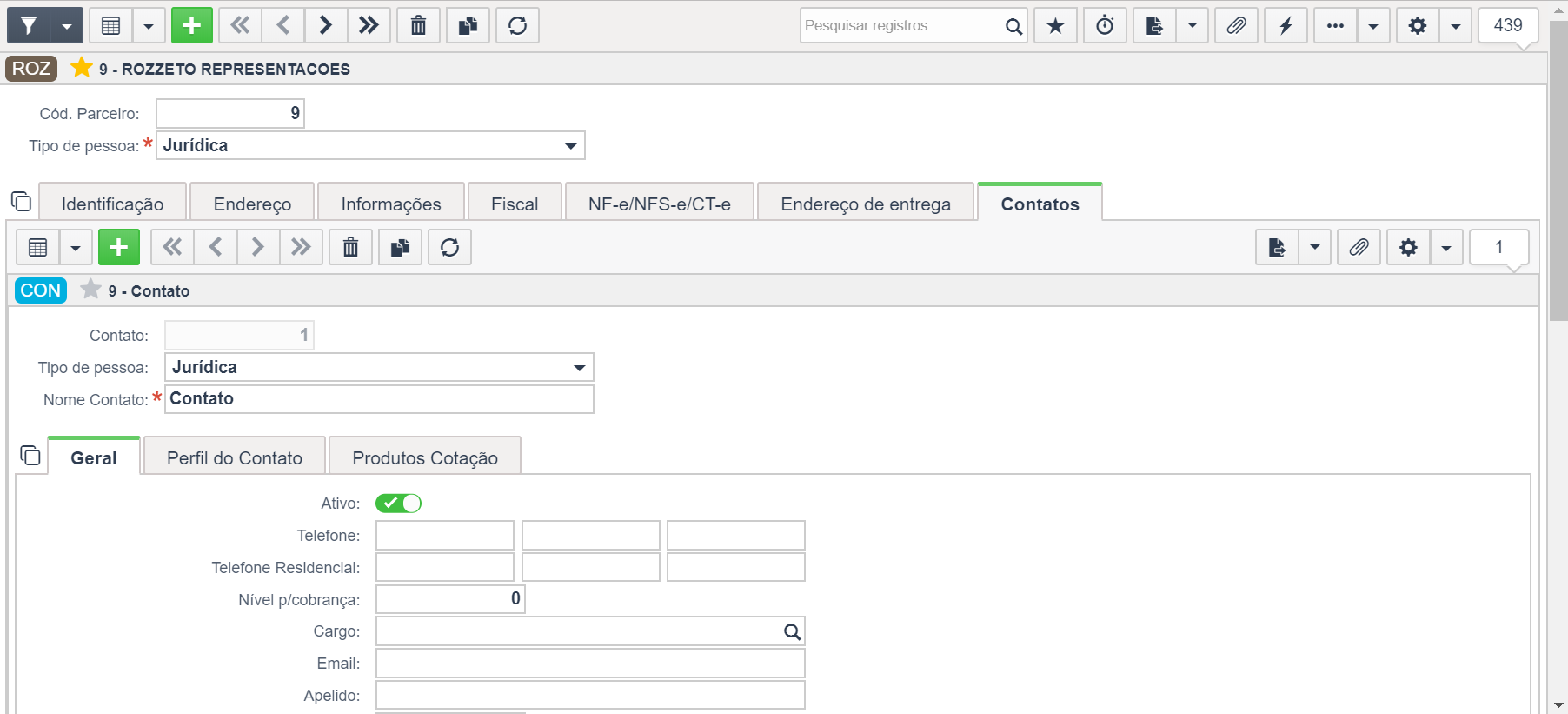Toggle the favorite star beside ROZZETO REPRESENTACOES
This screenshot has height=714, width=1568.
[x=82, y=68]
